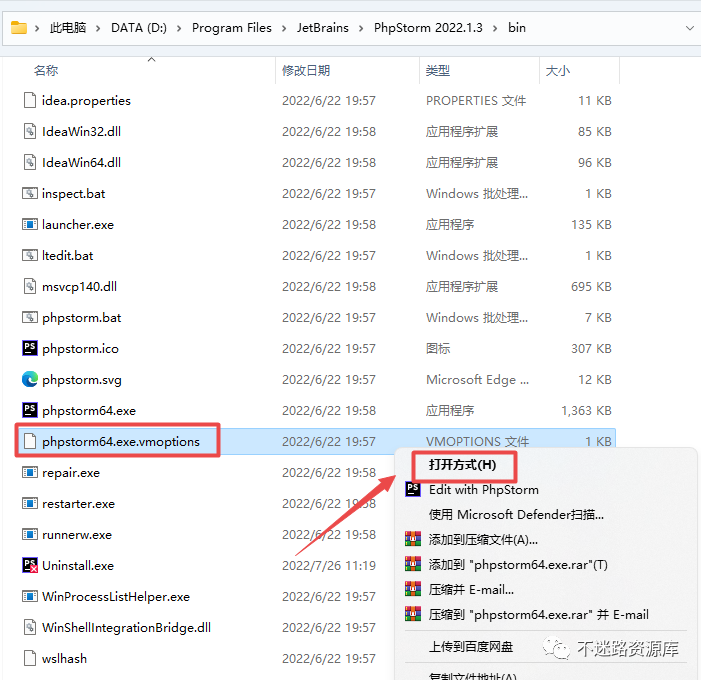Go to Program Files breadcrumb
Screen dimensions: 701x680
232,28
